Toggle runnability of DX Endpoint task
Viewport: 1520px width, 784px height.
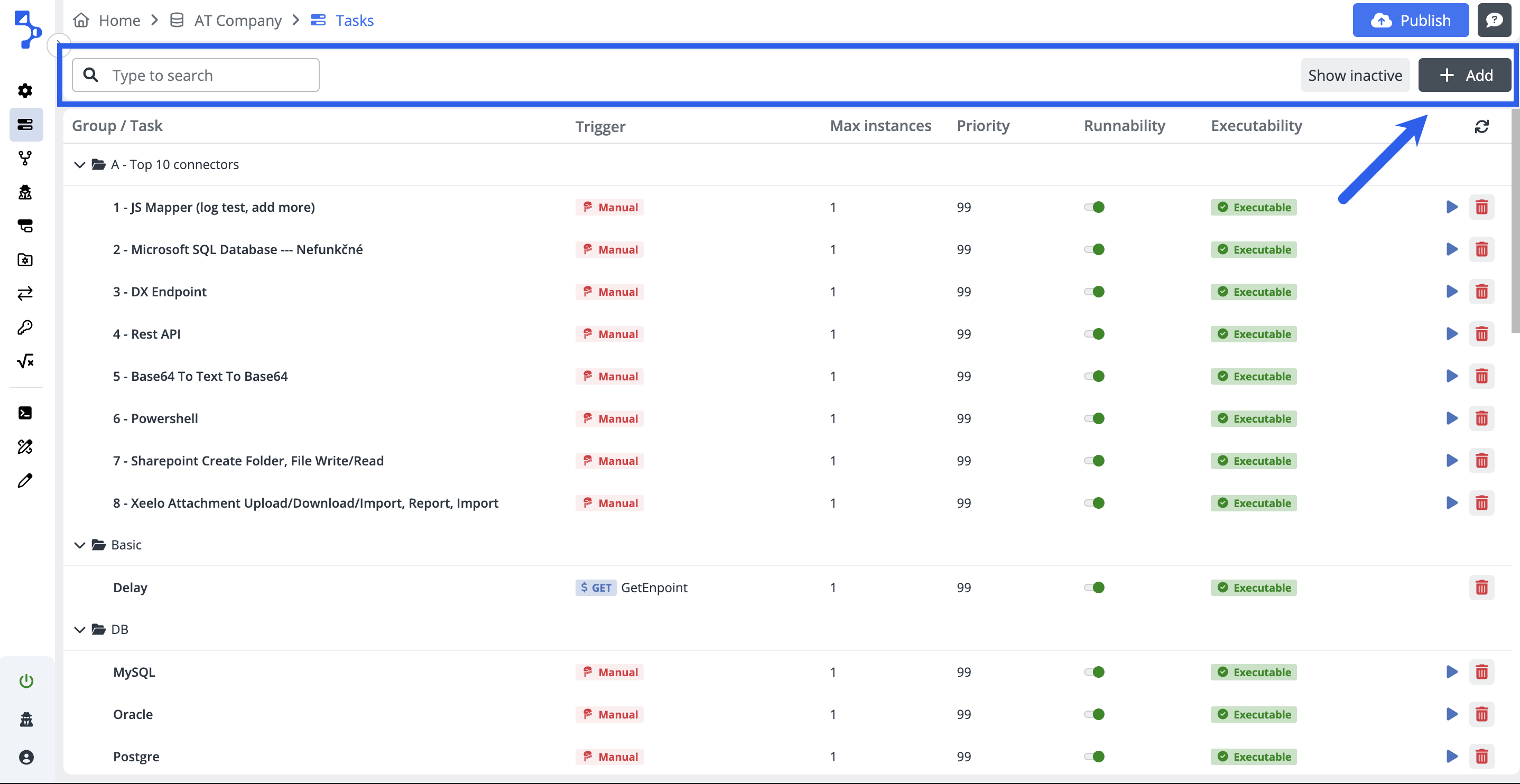1094,292
